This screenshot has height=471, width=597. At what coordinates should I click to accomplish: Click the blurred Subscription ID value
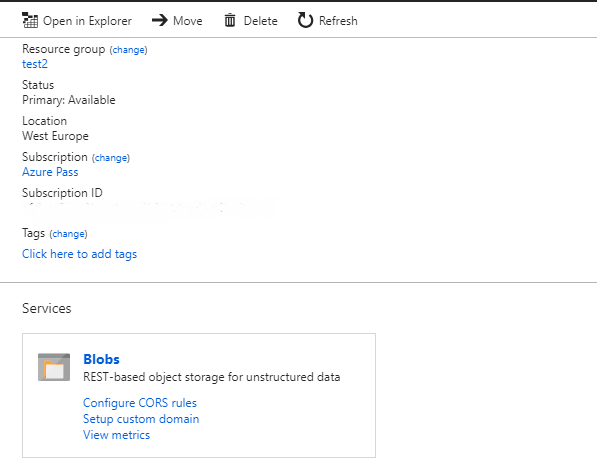pyautogui.click(x=148, y=209)
